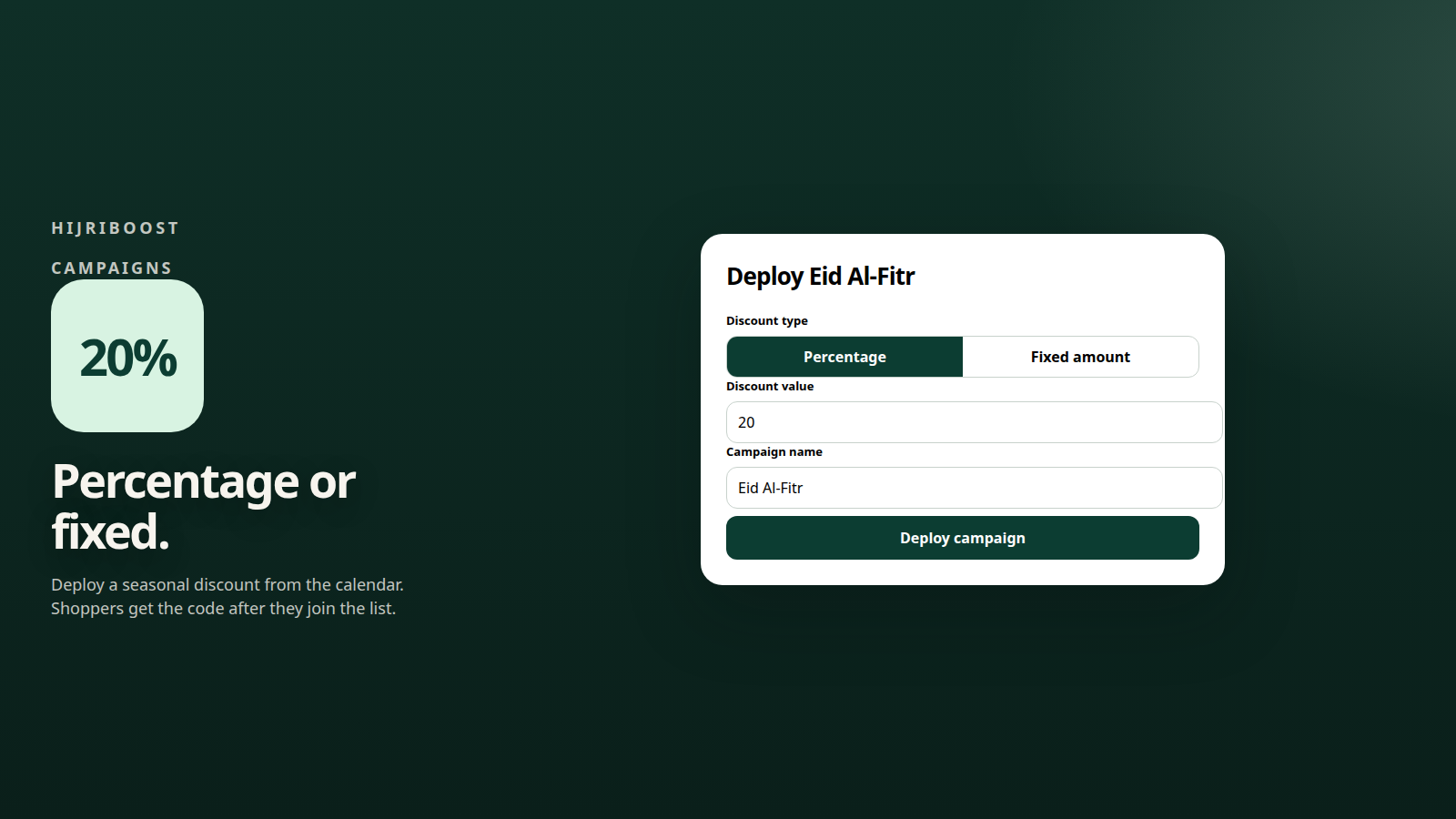Click the word 'fixed.' in the heading
Image resolution: width=1456 pixels, height=819 pixels.
(111, 531)
